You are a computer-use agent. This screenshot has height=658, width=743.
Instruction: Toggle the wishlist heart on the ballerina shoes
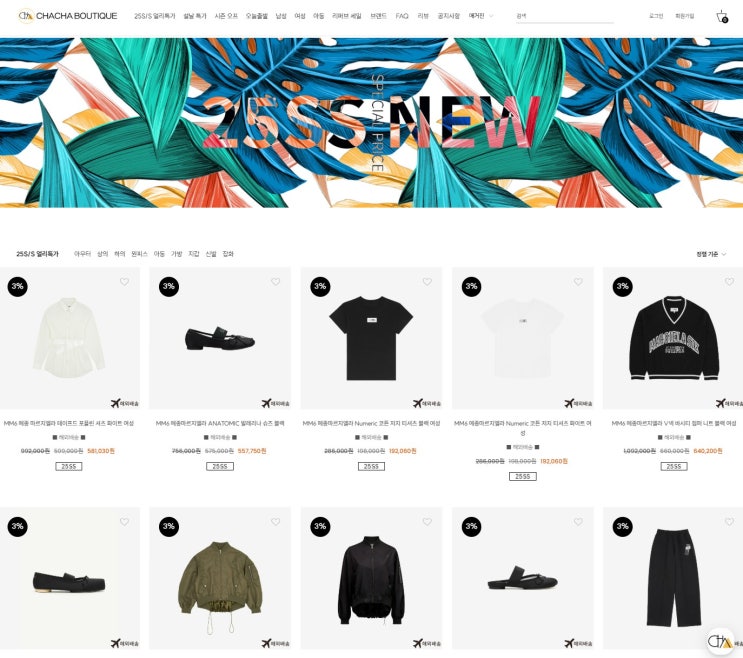(x=275, y=282)
